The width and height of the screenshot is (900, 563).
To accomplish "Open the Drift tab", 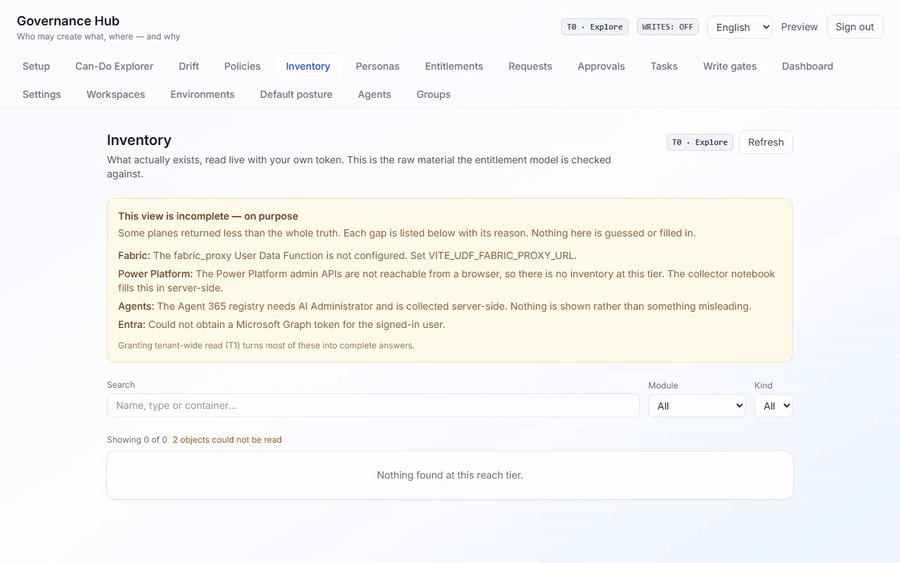I will (x=189, y=66).
